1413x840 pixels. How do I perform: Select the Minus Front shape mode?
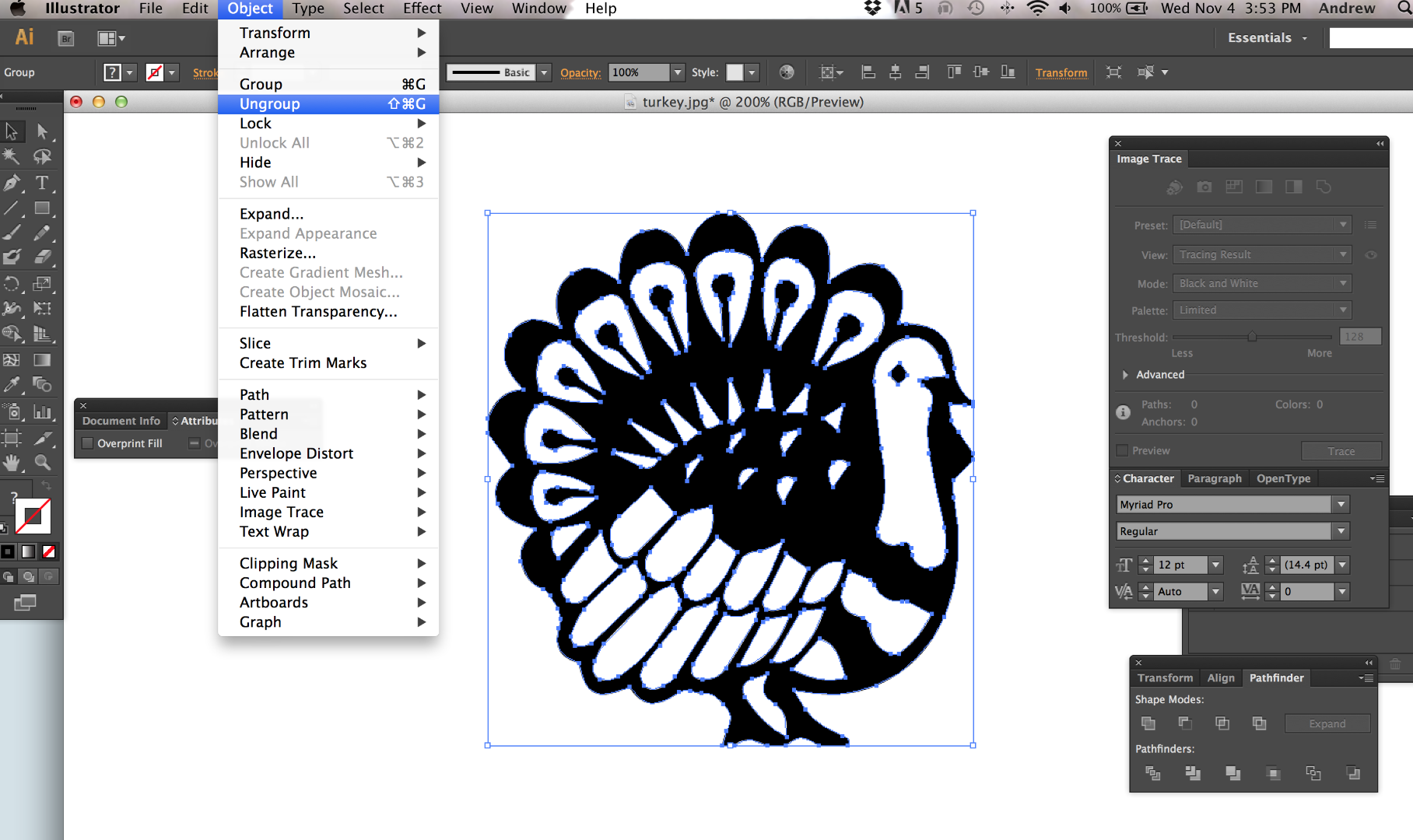click(x=1184, y=723)
